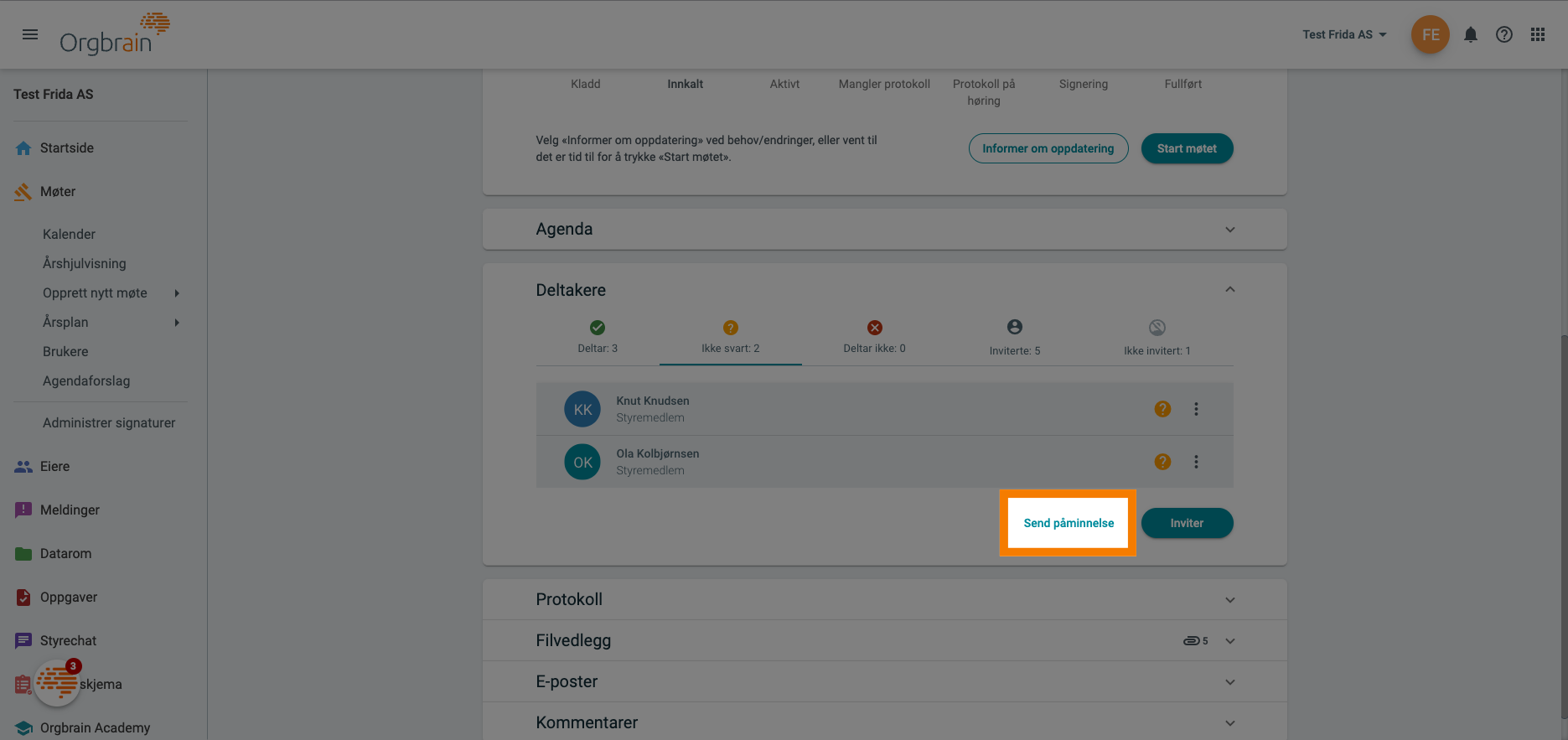Click the Meldinger message icon

coord(23,510)
